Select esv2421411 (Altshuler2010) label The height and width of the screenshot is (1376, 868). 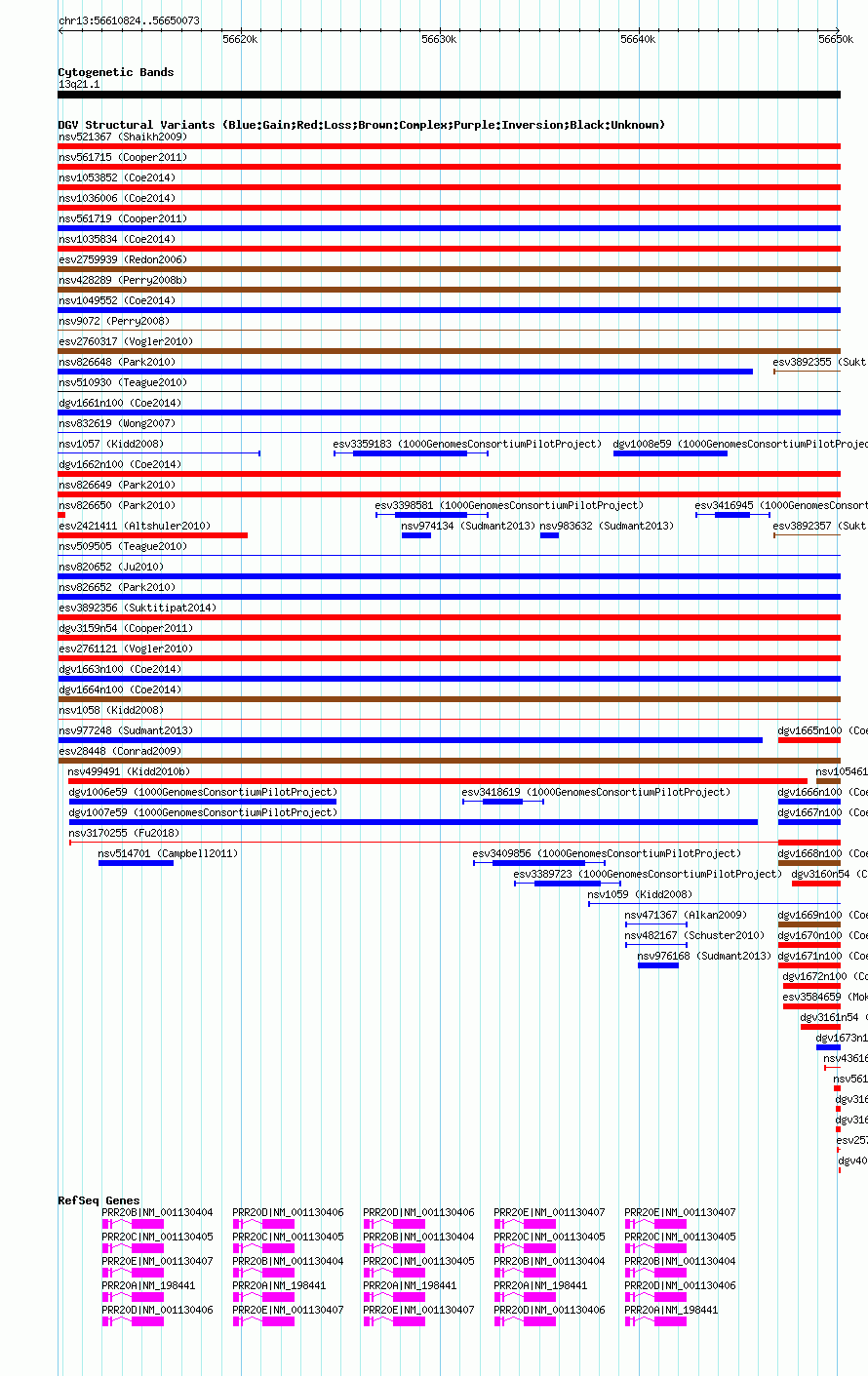pyautogui.click(x=135, y=526)
